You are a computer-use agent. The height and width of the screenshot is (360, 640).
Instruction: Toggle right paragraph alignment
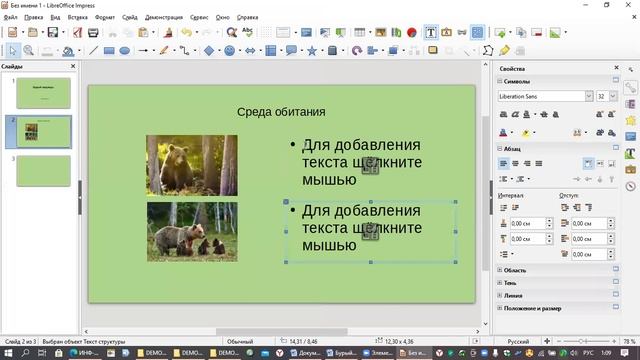click(527, 164)
